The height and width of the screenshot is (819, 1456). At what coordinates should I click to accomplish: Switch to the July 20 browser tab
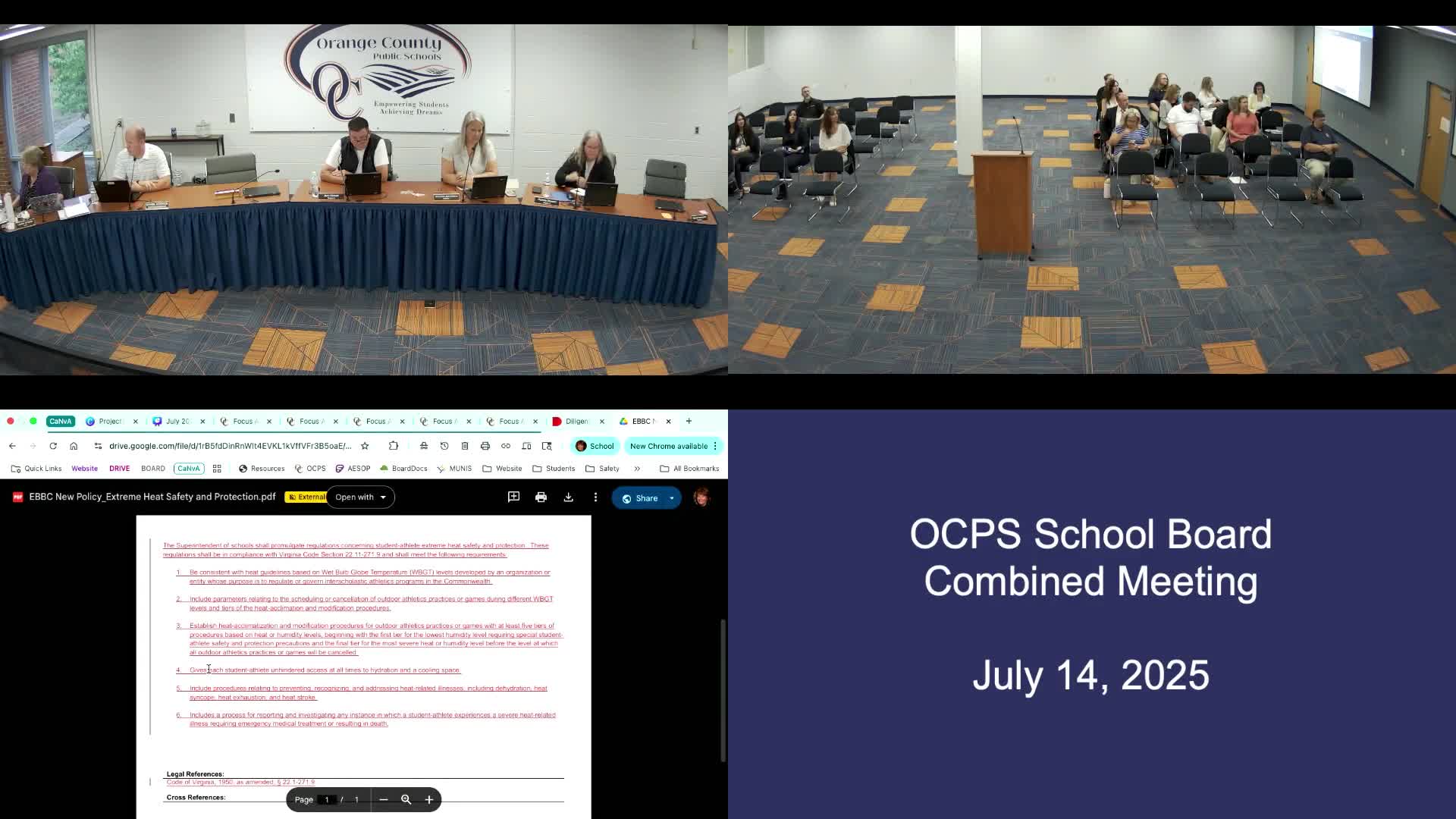point(177,422)
